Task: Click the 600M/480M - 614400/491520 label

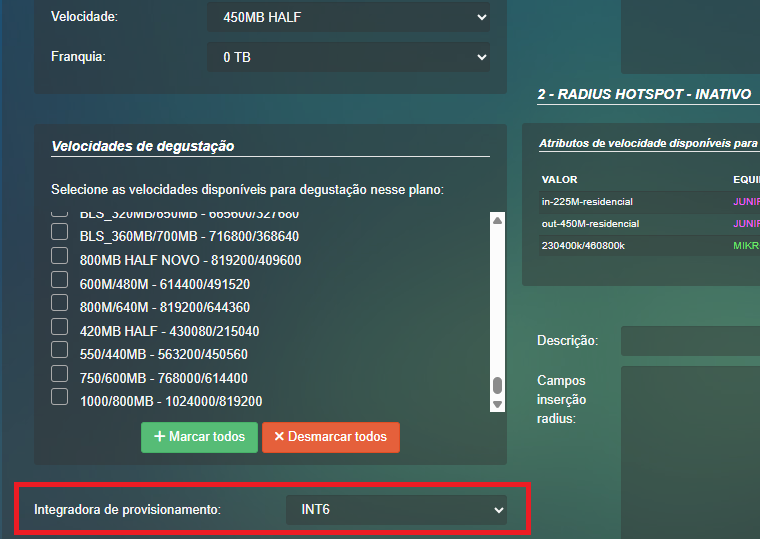Action: point(165,284)
